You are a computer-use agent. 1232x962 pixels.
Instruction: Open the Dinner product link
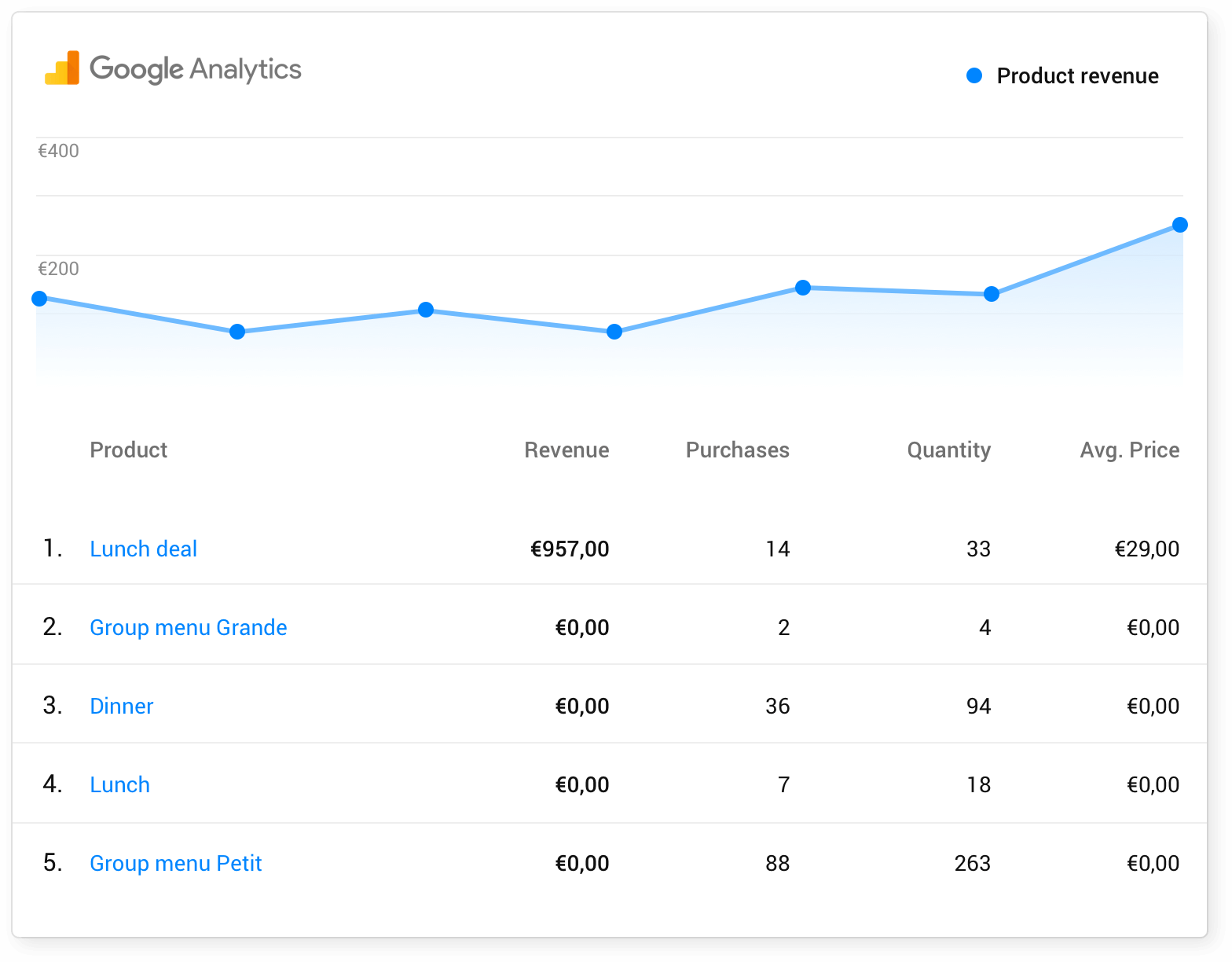pos(122,706)
